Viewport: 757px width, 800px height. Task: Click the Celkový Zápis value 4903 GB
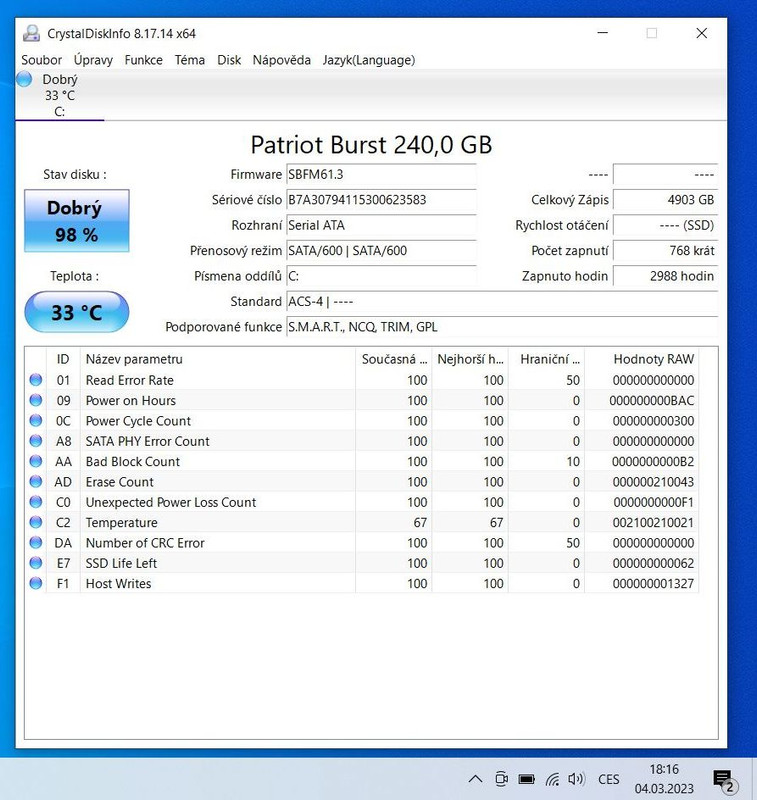[x=665, y=200]
